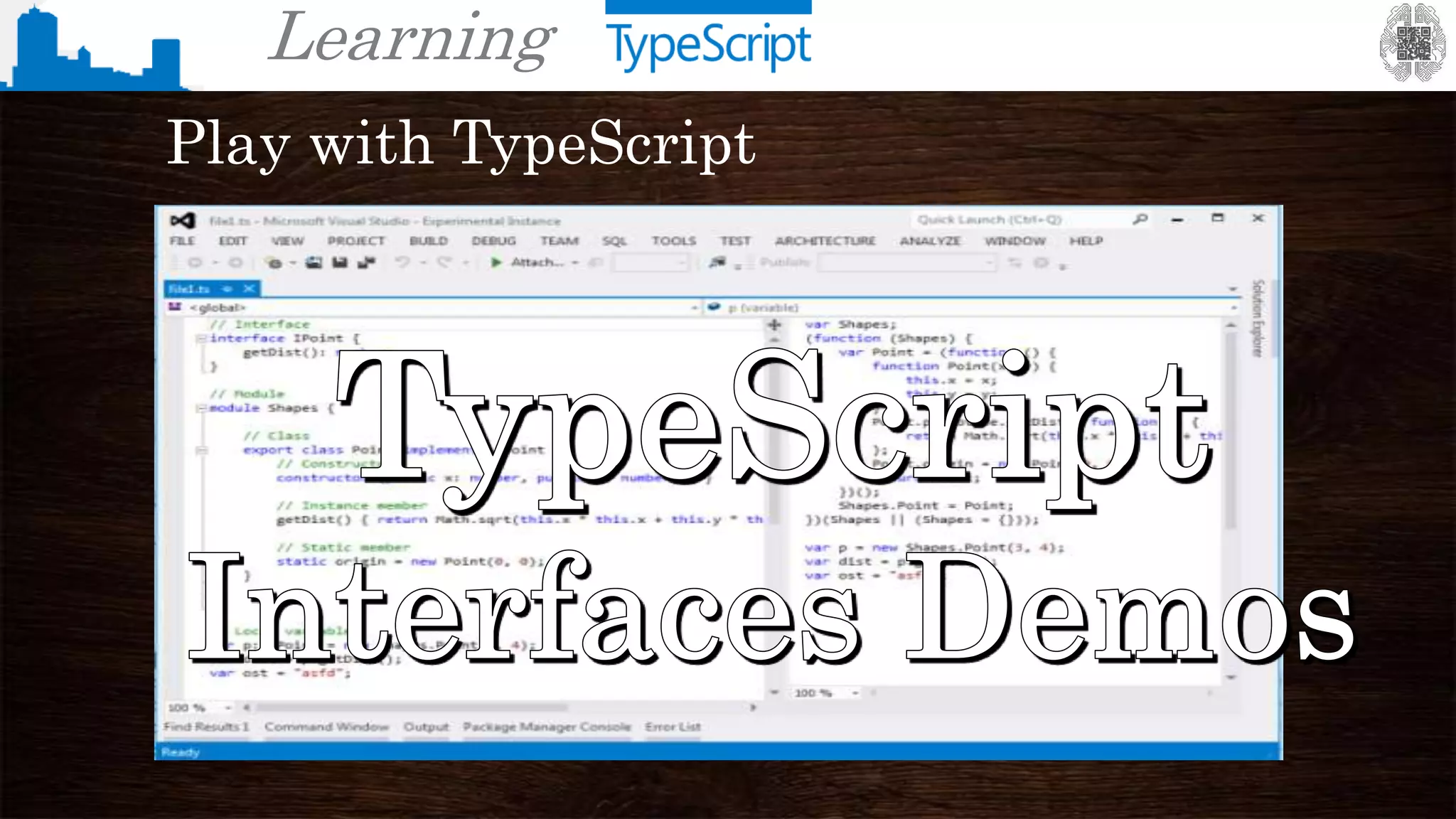Open the TOOLS menu
1456x819 pixels.
(x=674, y=241)
